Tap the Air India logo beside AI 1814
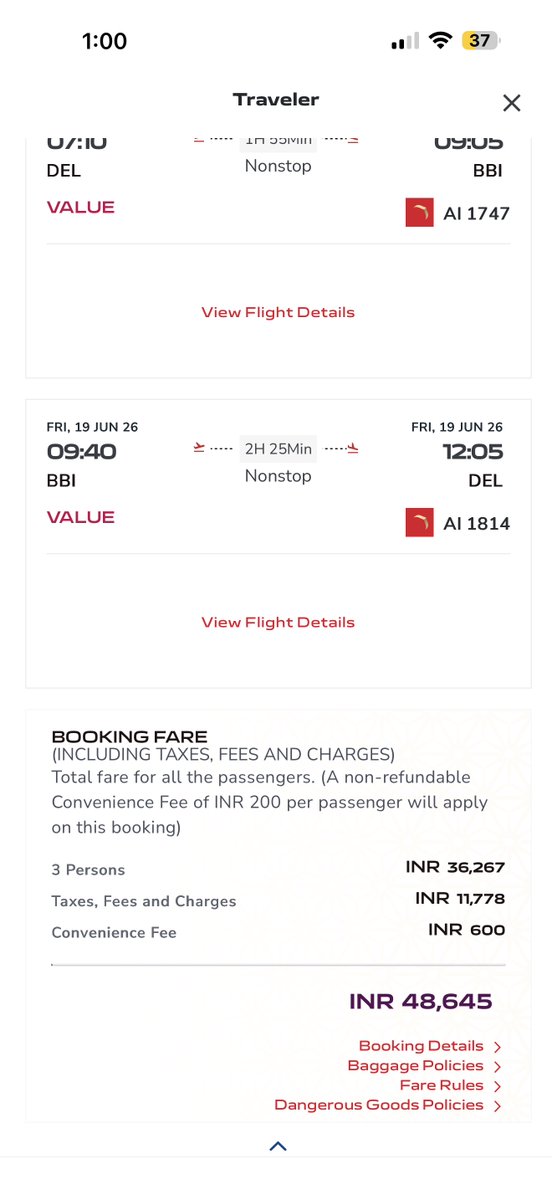The image size is (552, 1200). (419, 523)
